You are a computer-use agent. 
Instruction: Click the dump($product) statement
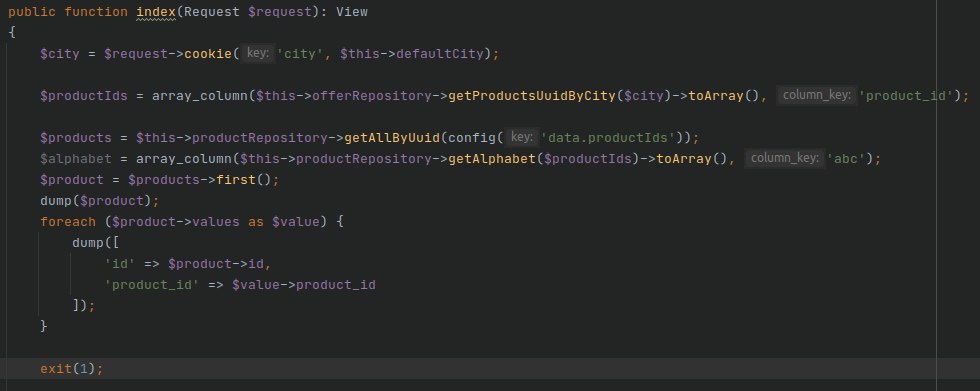coord(100,201)
